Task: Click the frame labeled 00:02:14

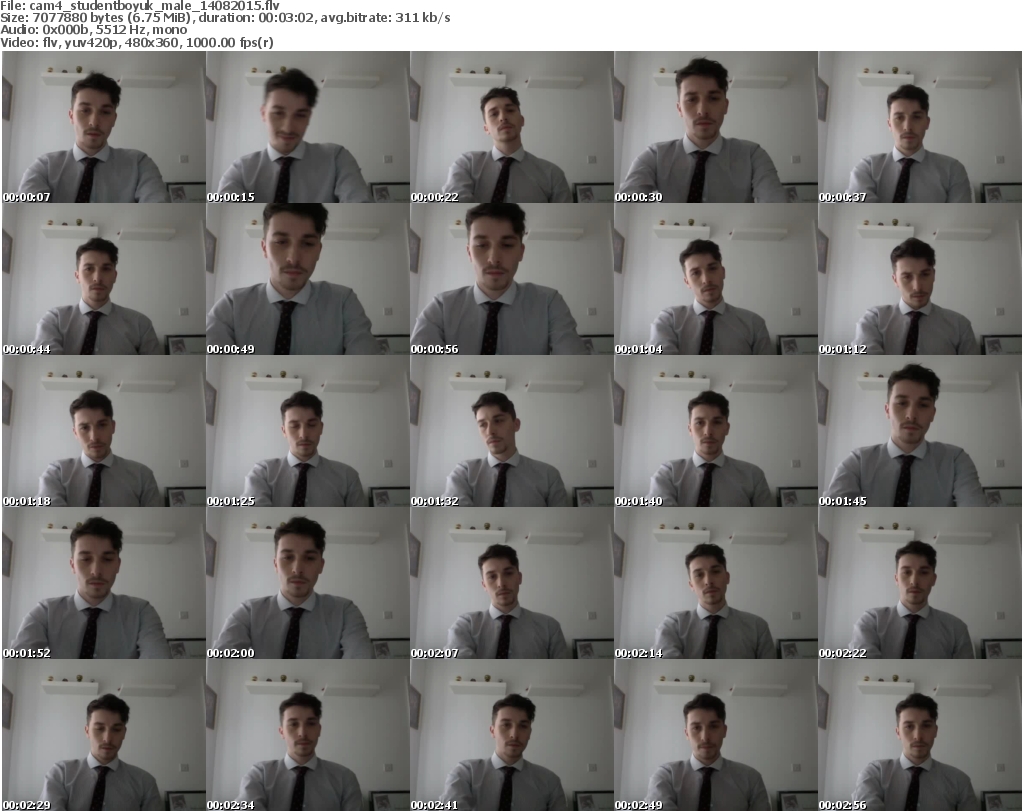Action: [716, 583]
